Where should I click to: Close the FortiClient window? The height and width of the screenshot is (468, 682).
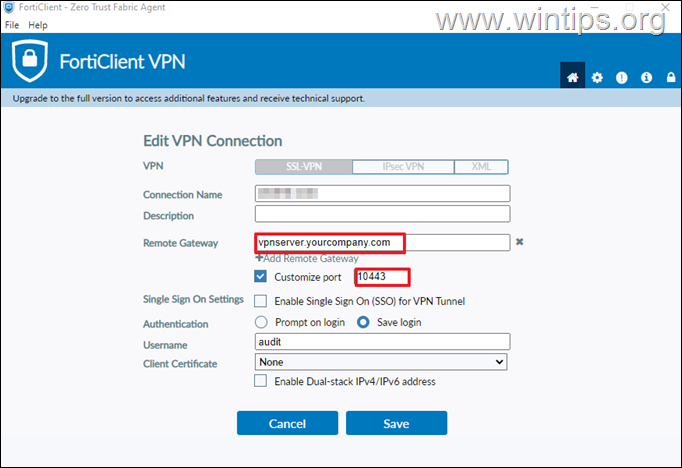point(665,7)
